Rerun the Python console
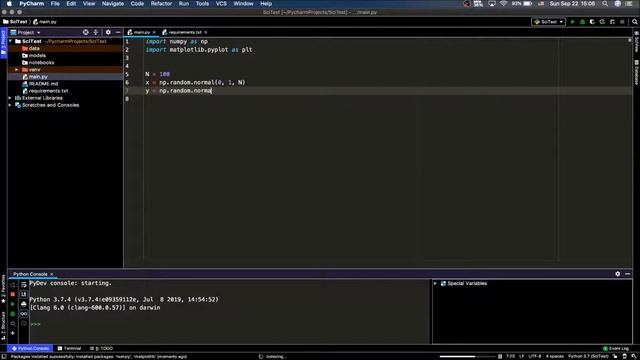 pos(13,285)
